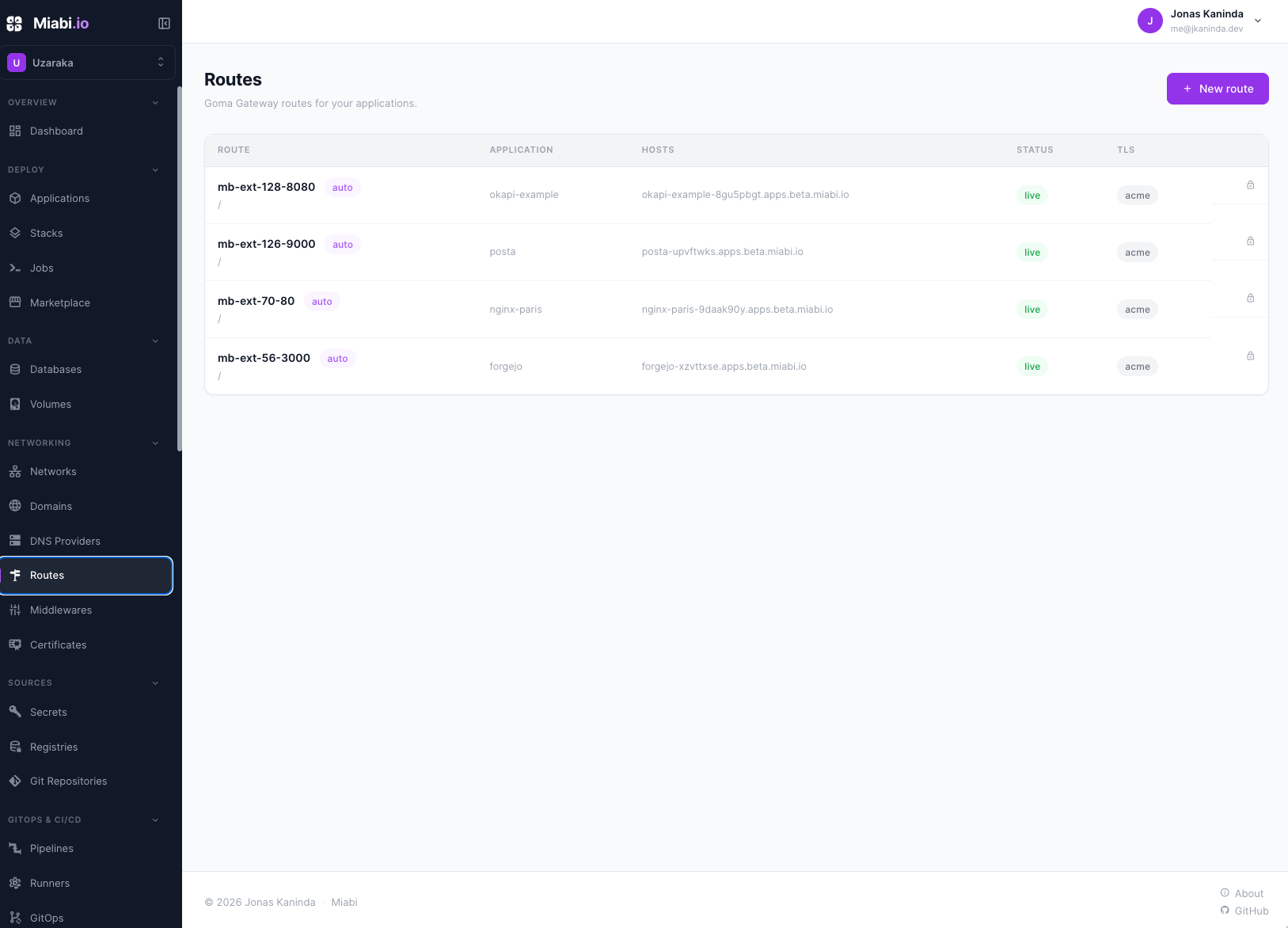Click host okapi-example-8gu5pbgt.apps.beta.miabi.io
The image size is (1288, 928).
pyautogui.click(x=745, y=195)
